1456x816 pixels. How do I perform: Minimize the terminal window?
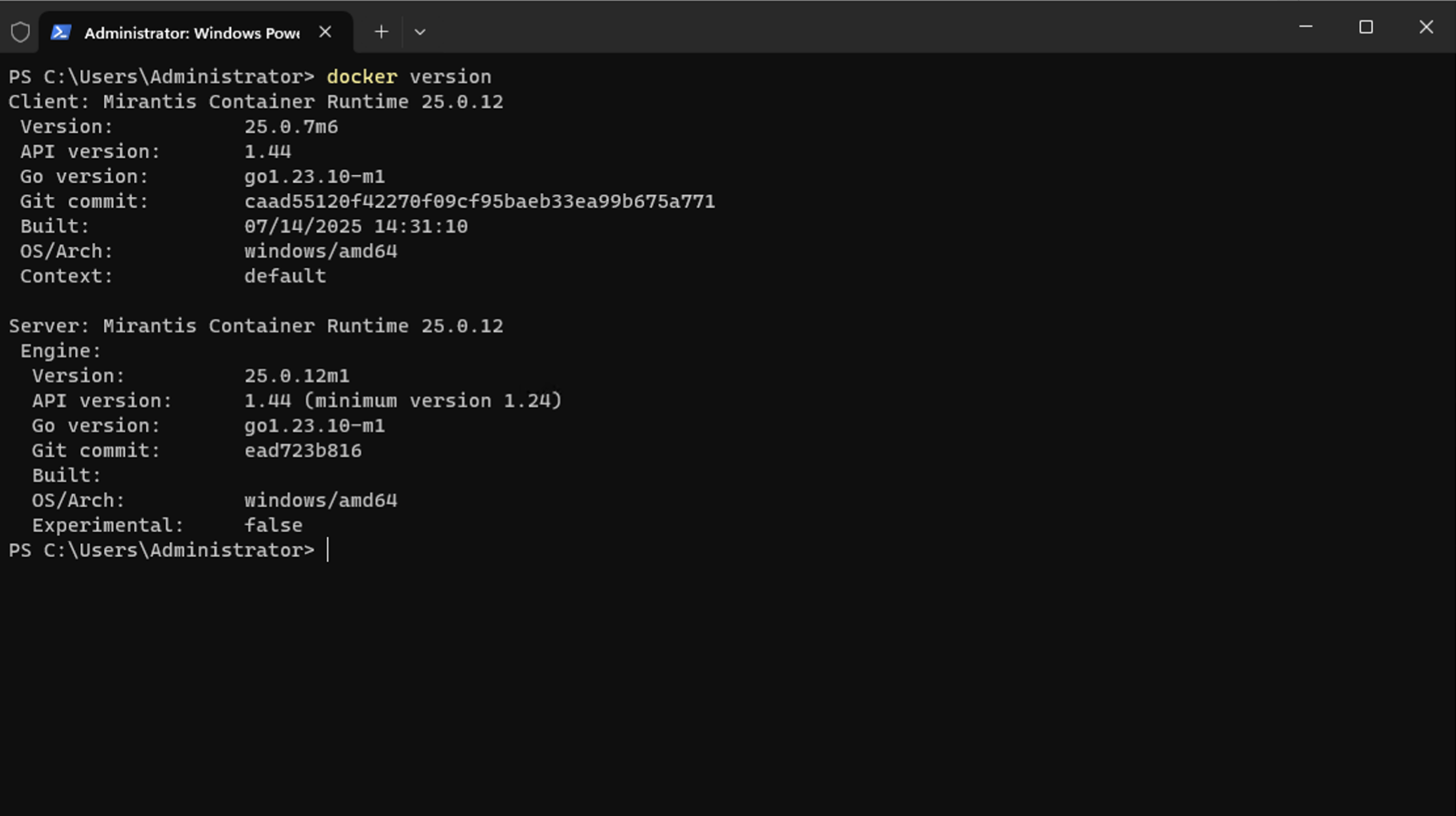(x=1305, y=27)
